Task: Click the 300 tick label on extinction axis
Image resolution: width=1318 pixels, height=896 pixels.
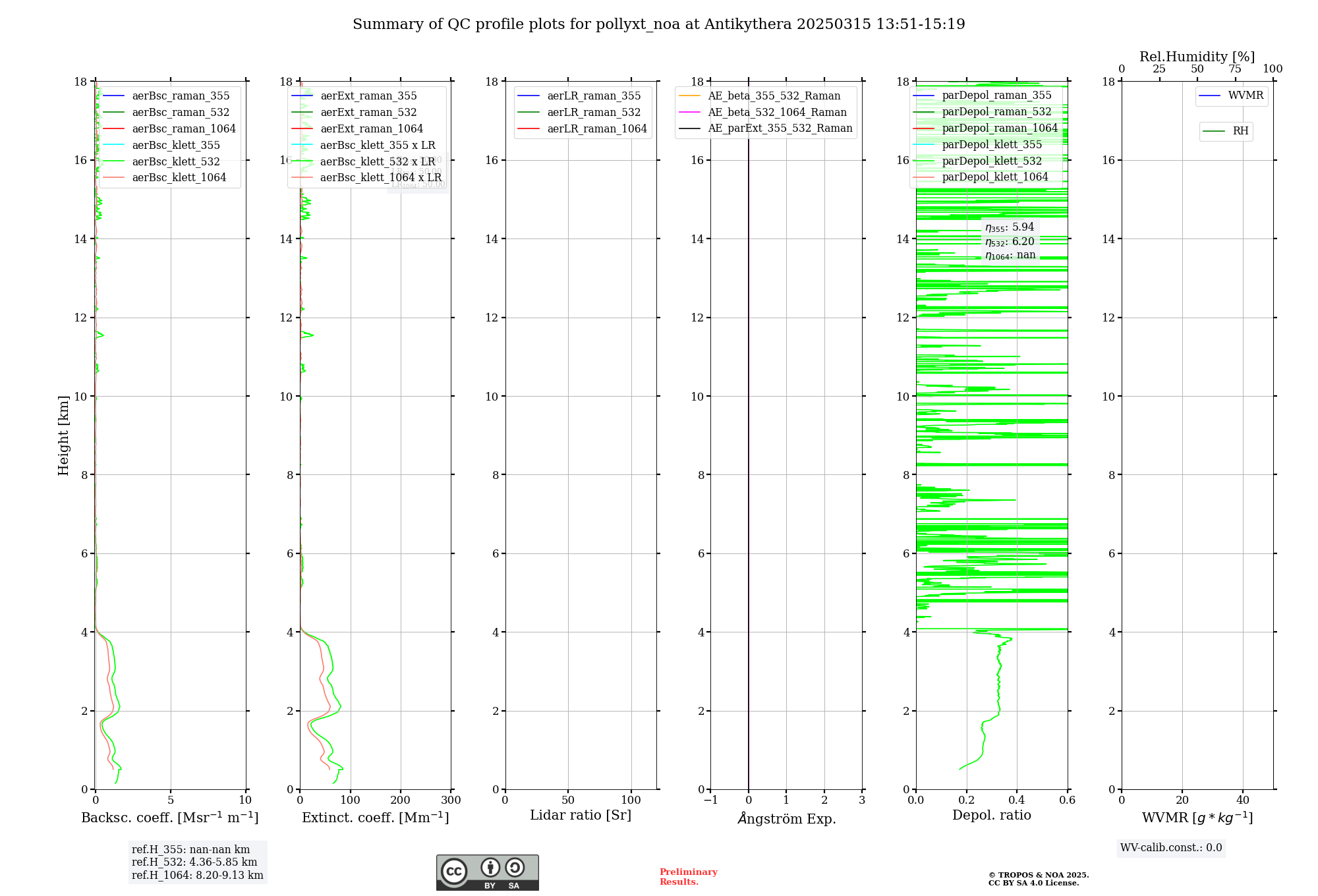Action: coord(451,800)
